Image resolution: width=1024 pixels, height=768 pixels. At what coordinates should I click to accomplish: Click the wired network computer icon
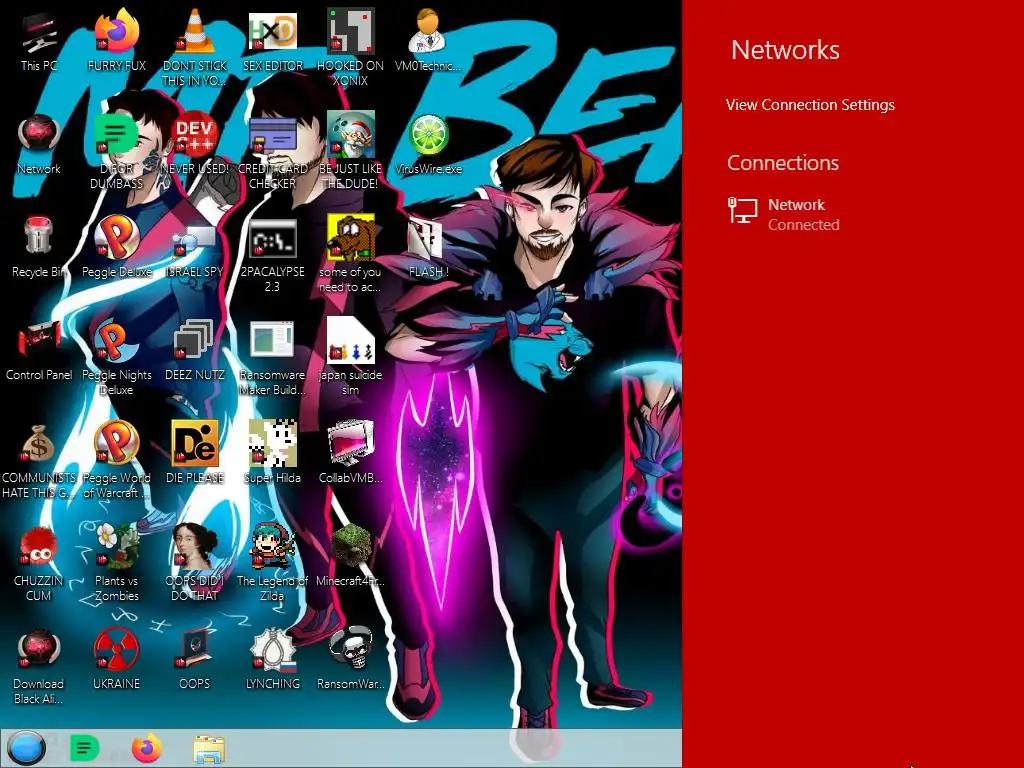coord(743,210)
